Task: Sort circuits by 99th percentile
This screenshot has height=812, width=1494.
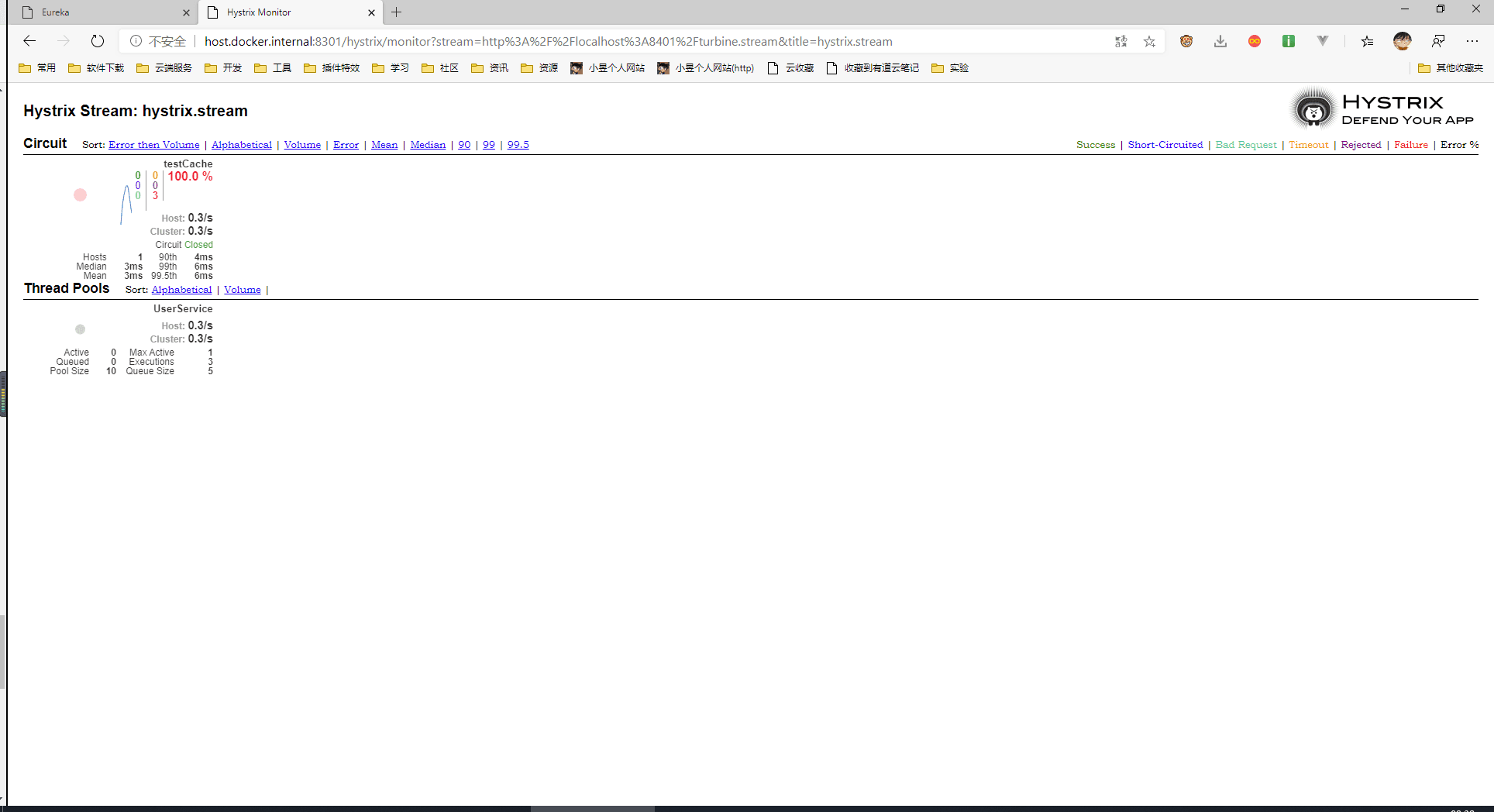Action: click(489, 145)
